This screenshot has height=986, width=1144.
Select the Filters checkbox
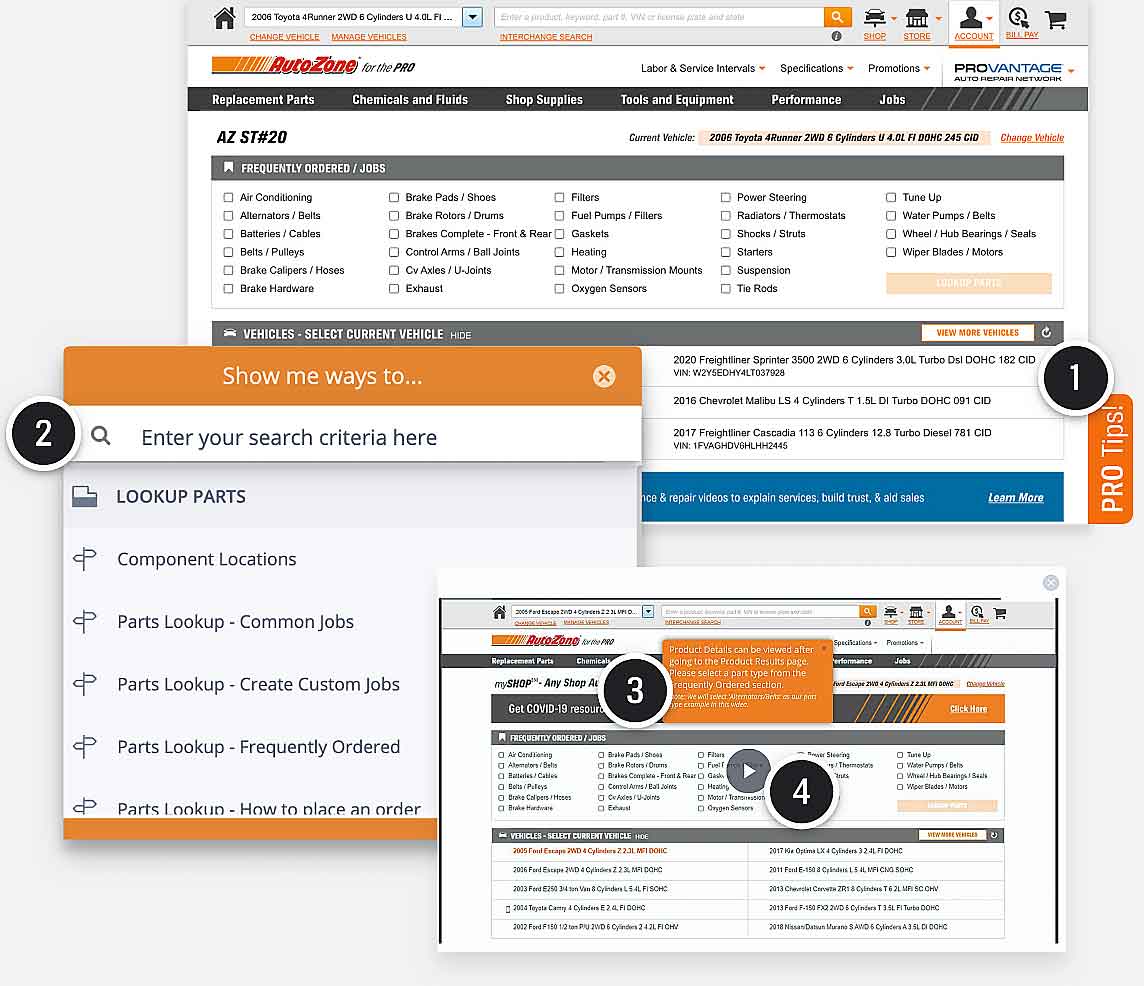tap(560, 197)
